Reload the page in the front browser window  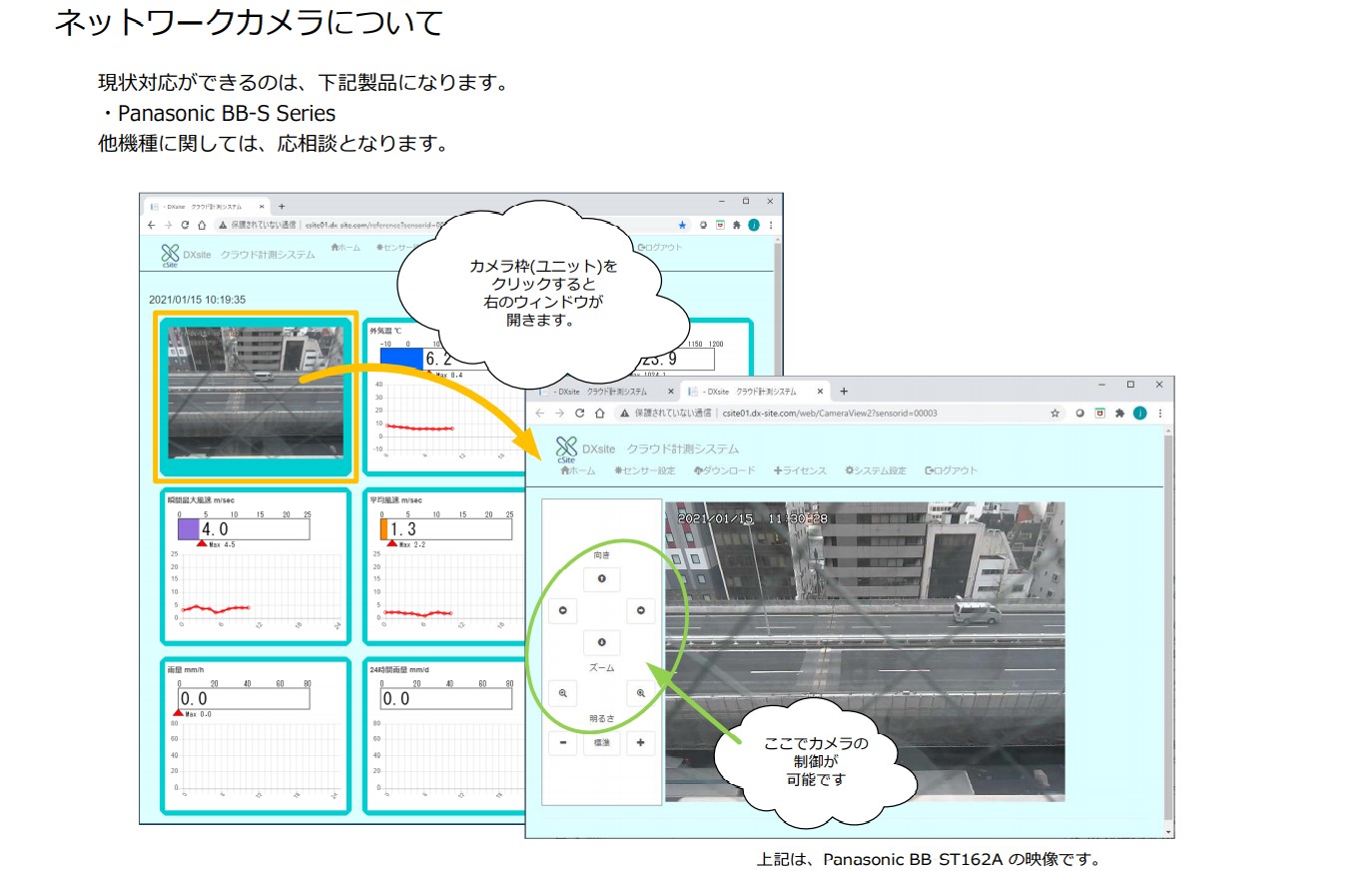579,413
